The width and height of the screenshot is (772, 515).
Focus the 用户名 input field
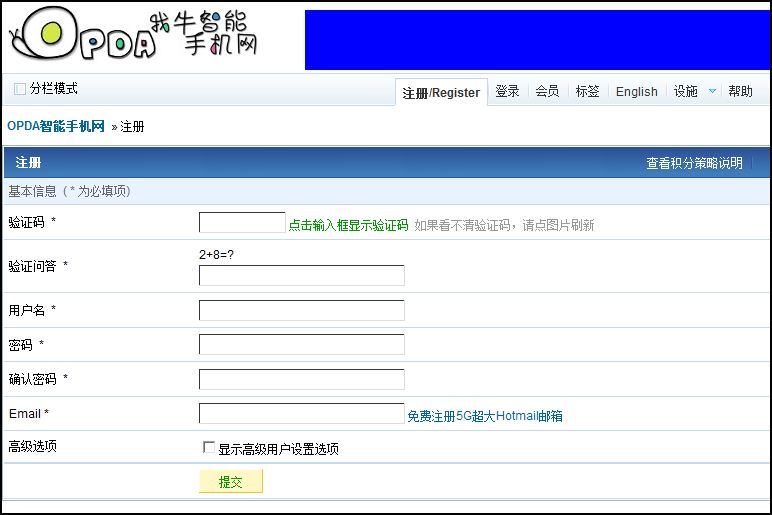(302, 310)
